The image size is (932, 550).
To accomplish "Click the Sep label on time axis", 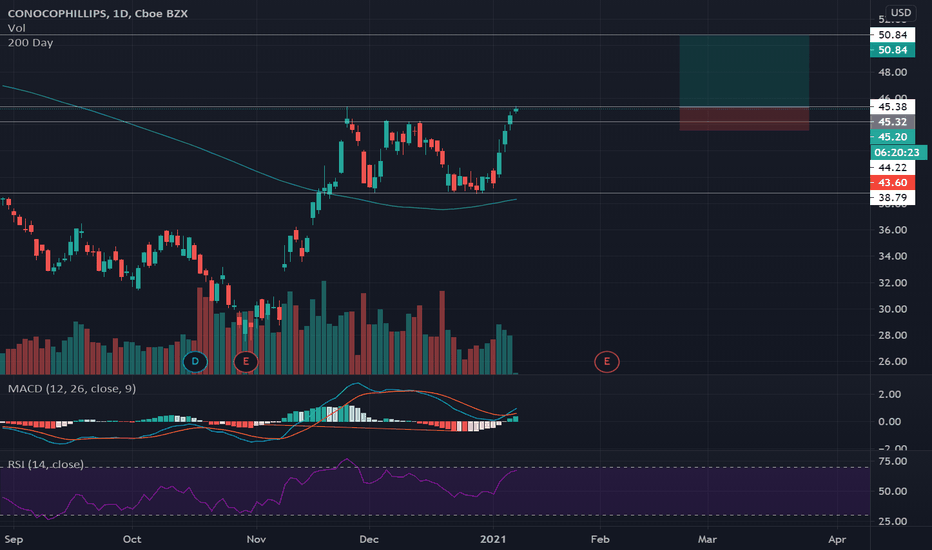I will (14, 539).
